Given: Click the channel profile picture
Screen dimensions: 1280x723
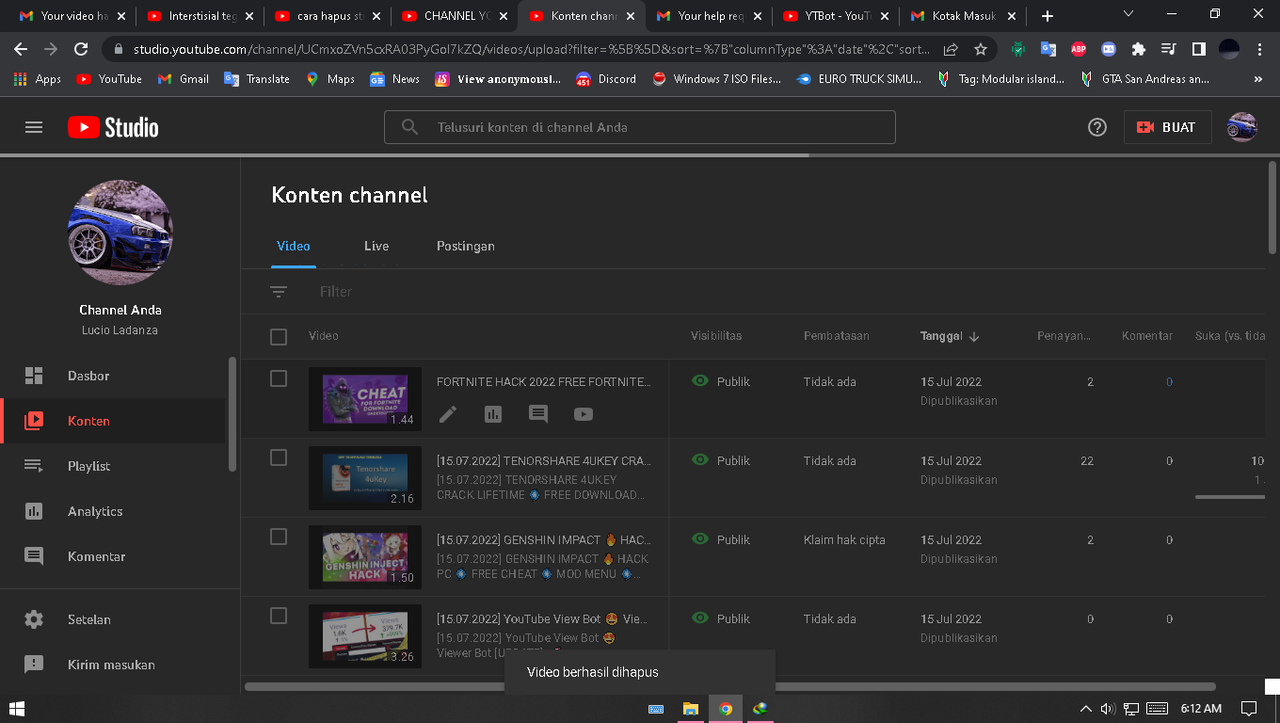Looking at the screenshot, I should click(x=120, y=233).
